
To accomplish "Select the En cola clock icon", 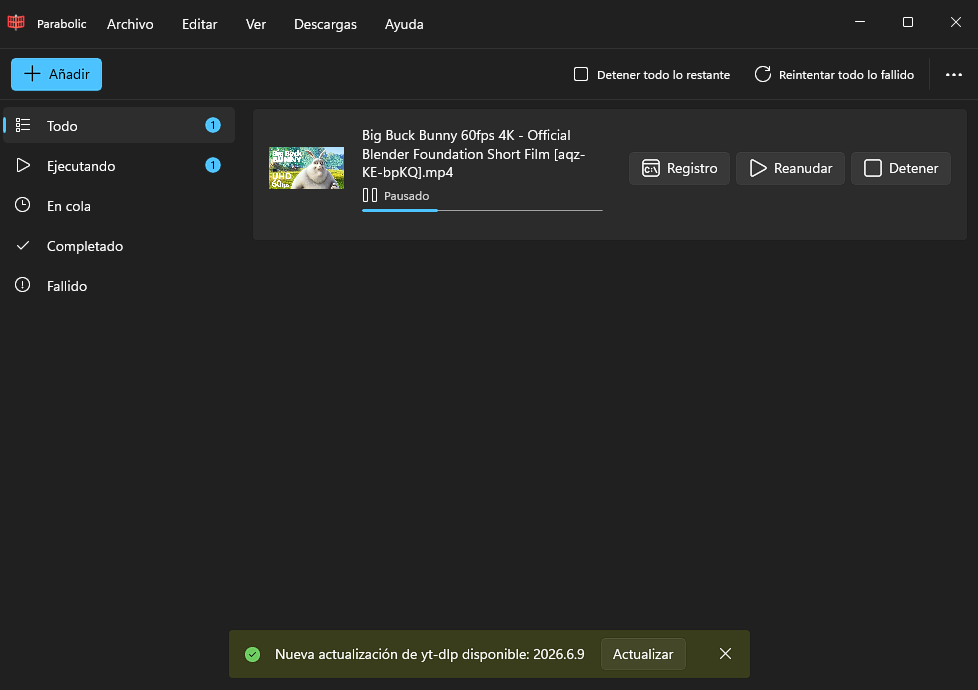I will pyautogui.click(x=22, y=205).
